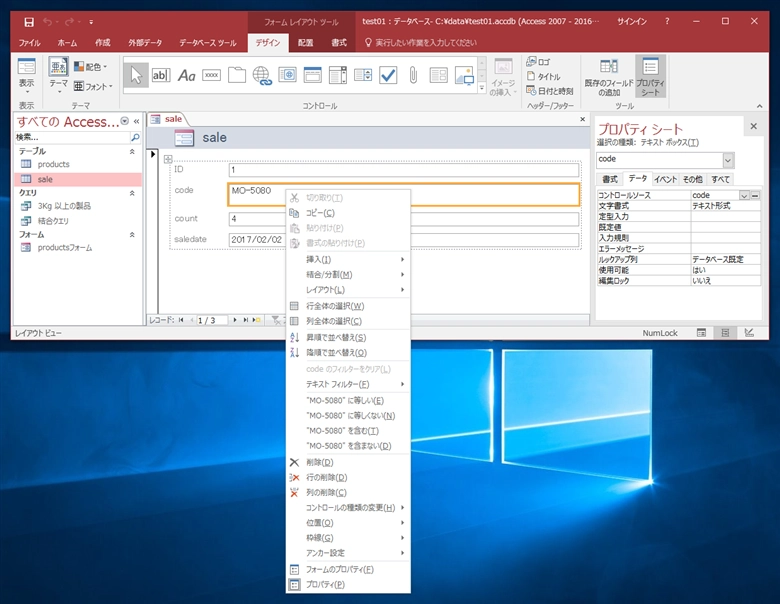Open the 表示 view button

pos(26,76)
